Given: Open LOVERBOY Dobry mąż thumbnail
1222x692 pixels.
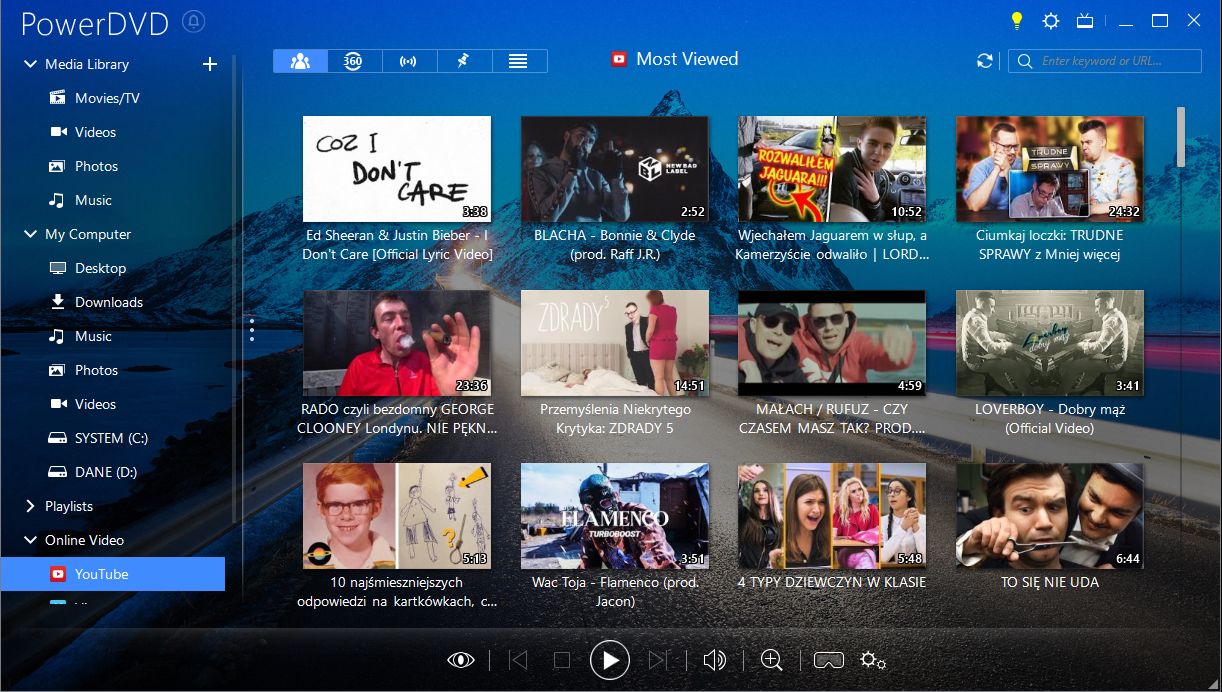Looking at the screenshot, I should (x=1050, y=343).
